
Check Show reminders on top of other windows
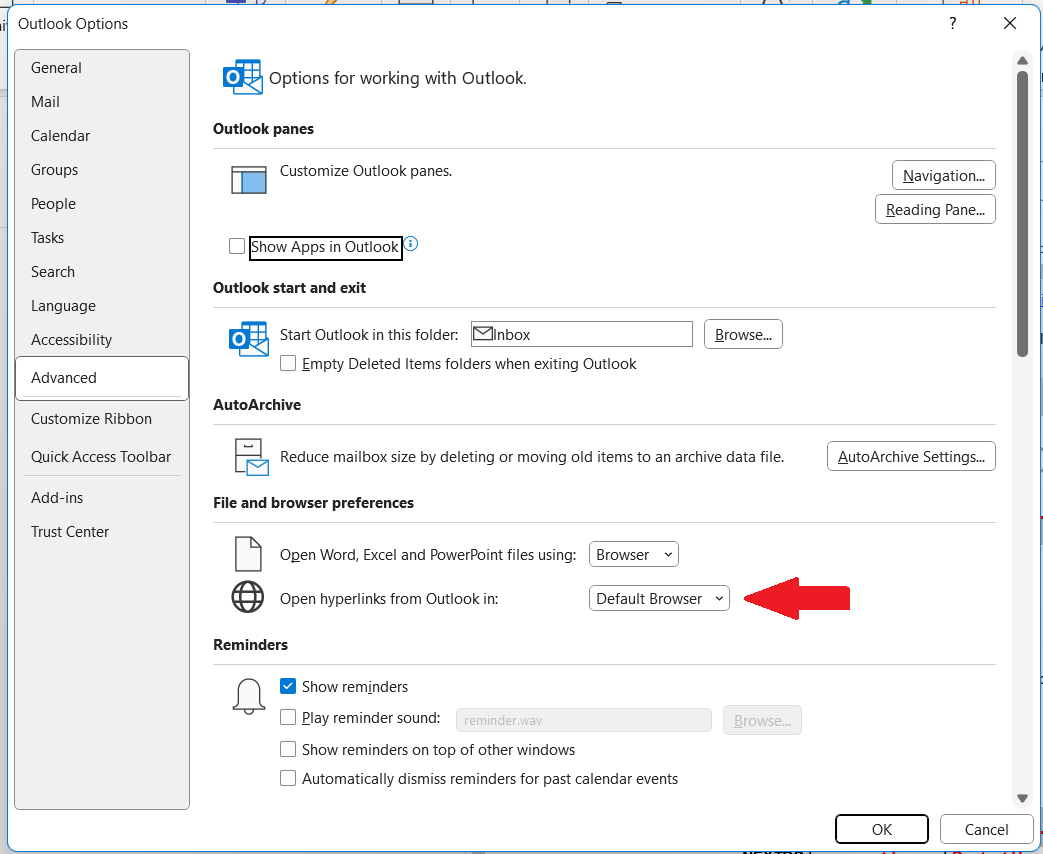[x=288, y=749]
